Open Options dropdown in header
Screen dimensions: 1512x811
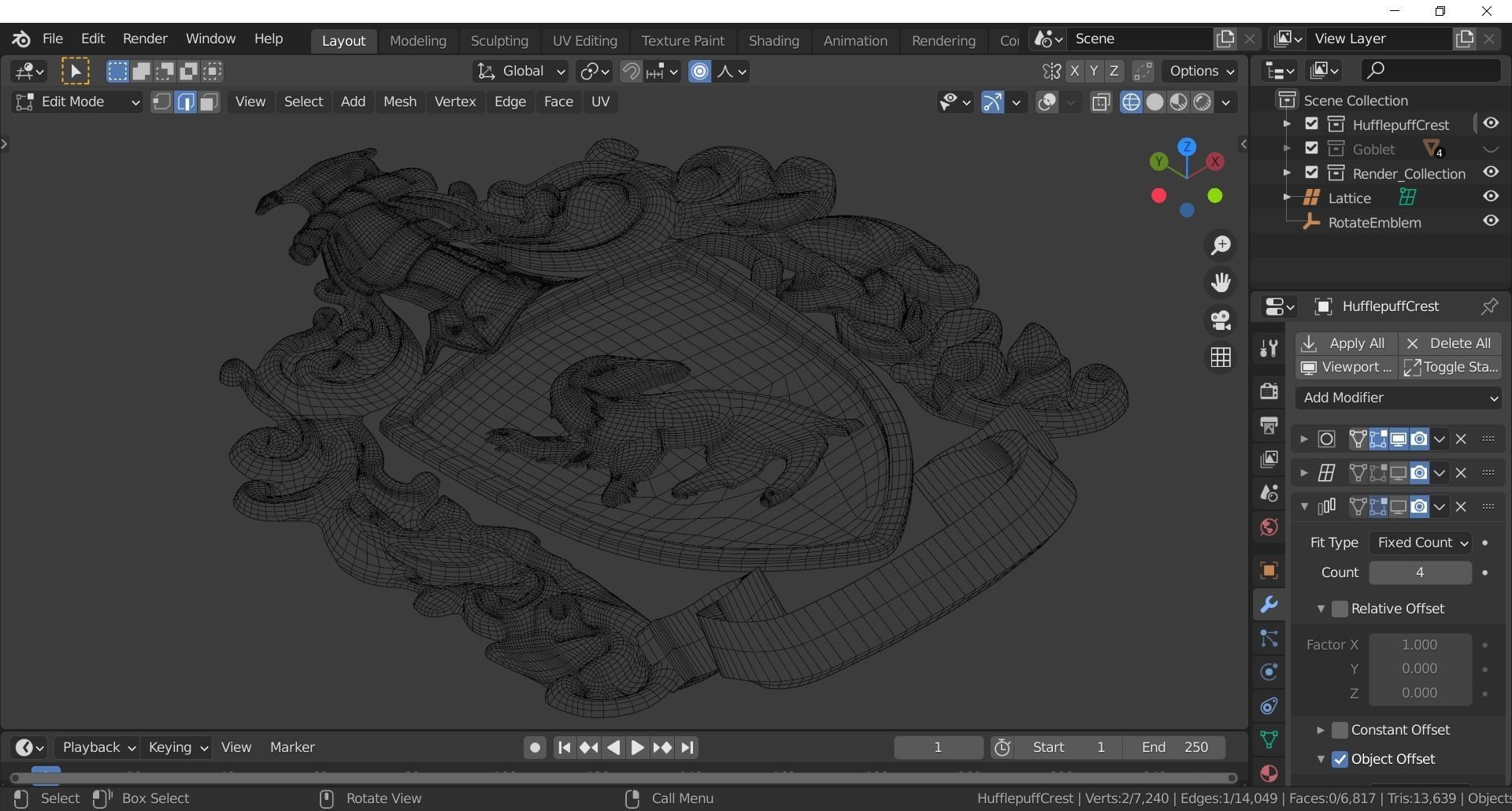[1199, 72]
